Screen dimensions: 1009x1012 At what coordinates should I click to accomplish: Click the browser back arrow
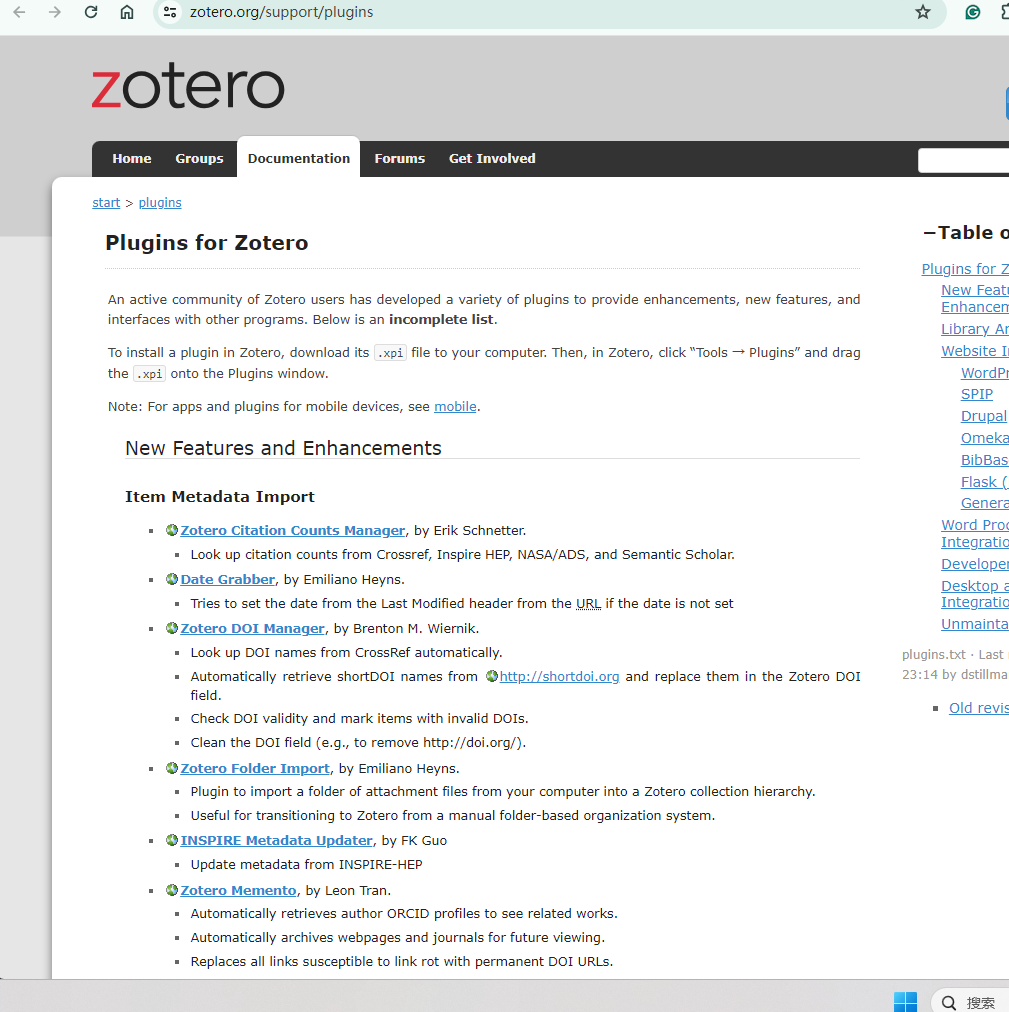[x=19, y=12]
